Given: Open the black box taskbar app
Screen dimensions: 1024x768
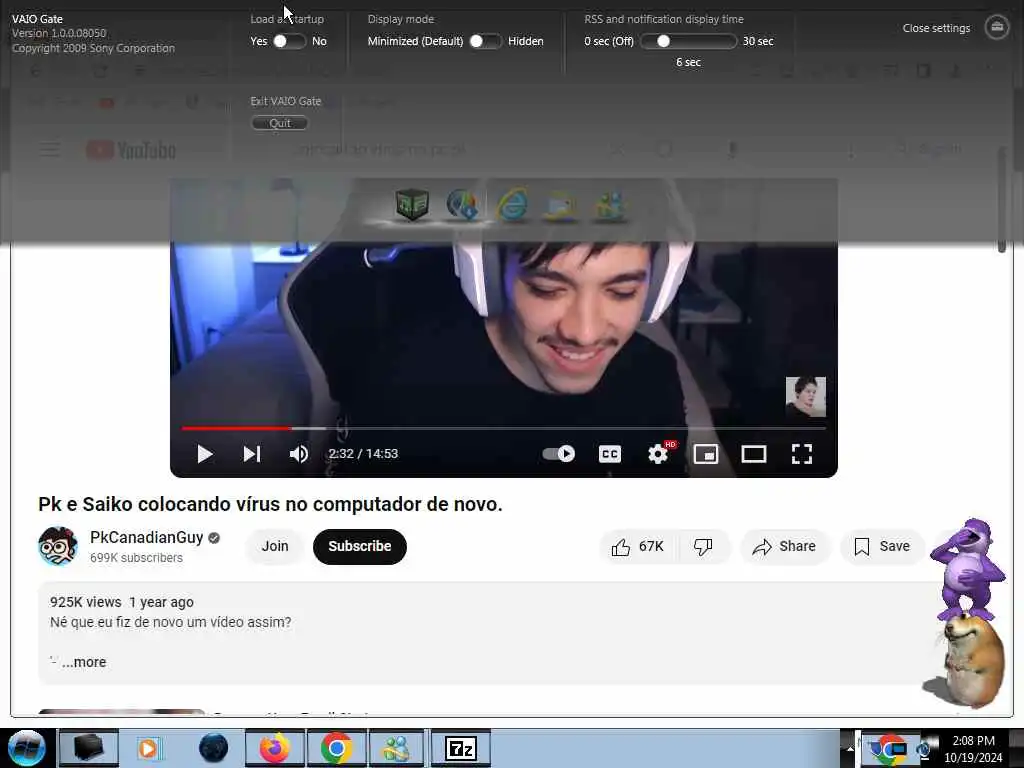Looking at the screenshot, I should (88, 748).
